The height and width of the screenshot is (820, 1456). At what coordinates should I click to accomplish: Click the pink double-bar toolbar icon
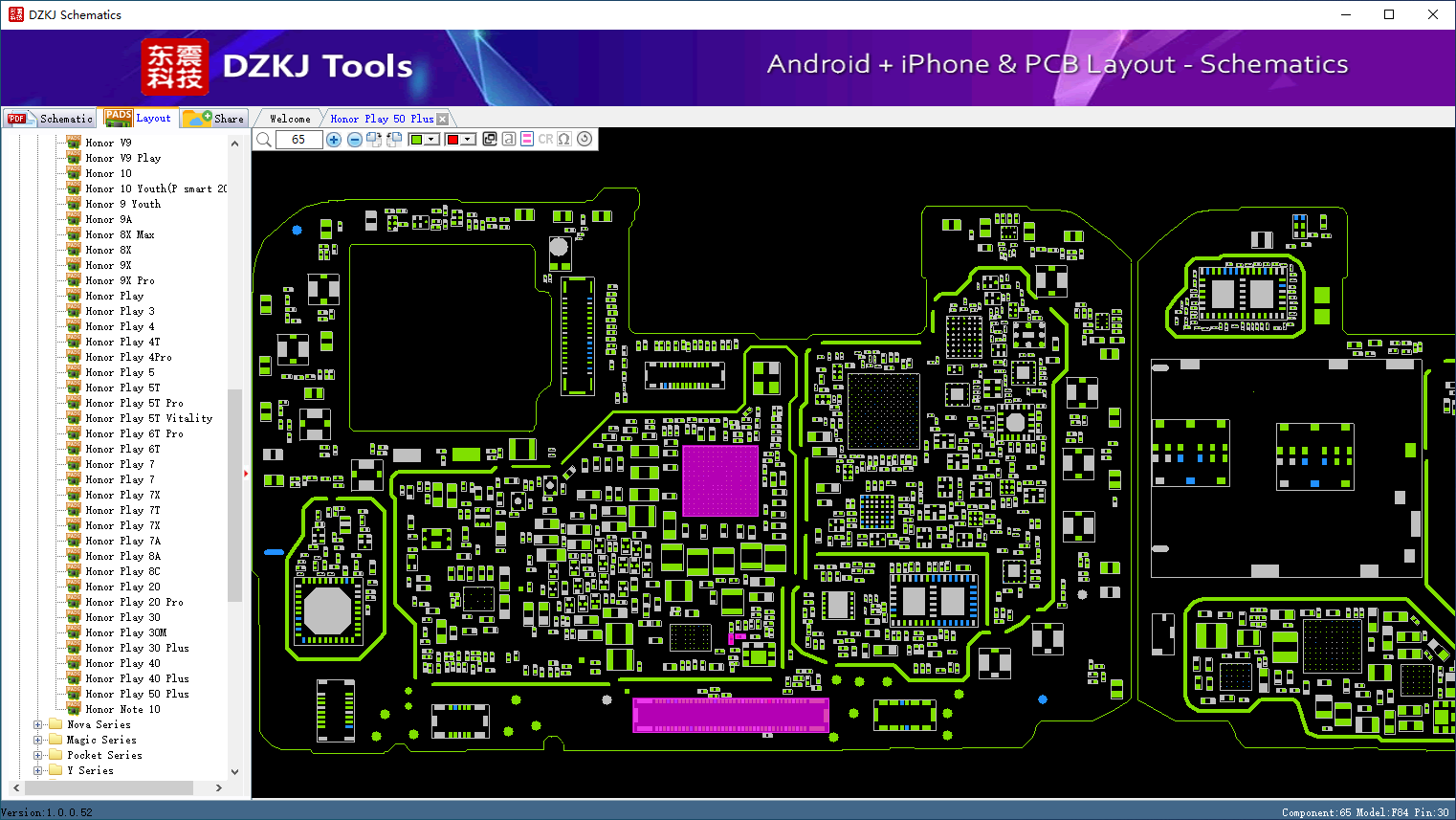(x=527, y=139)
